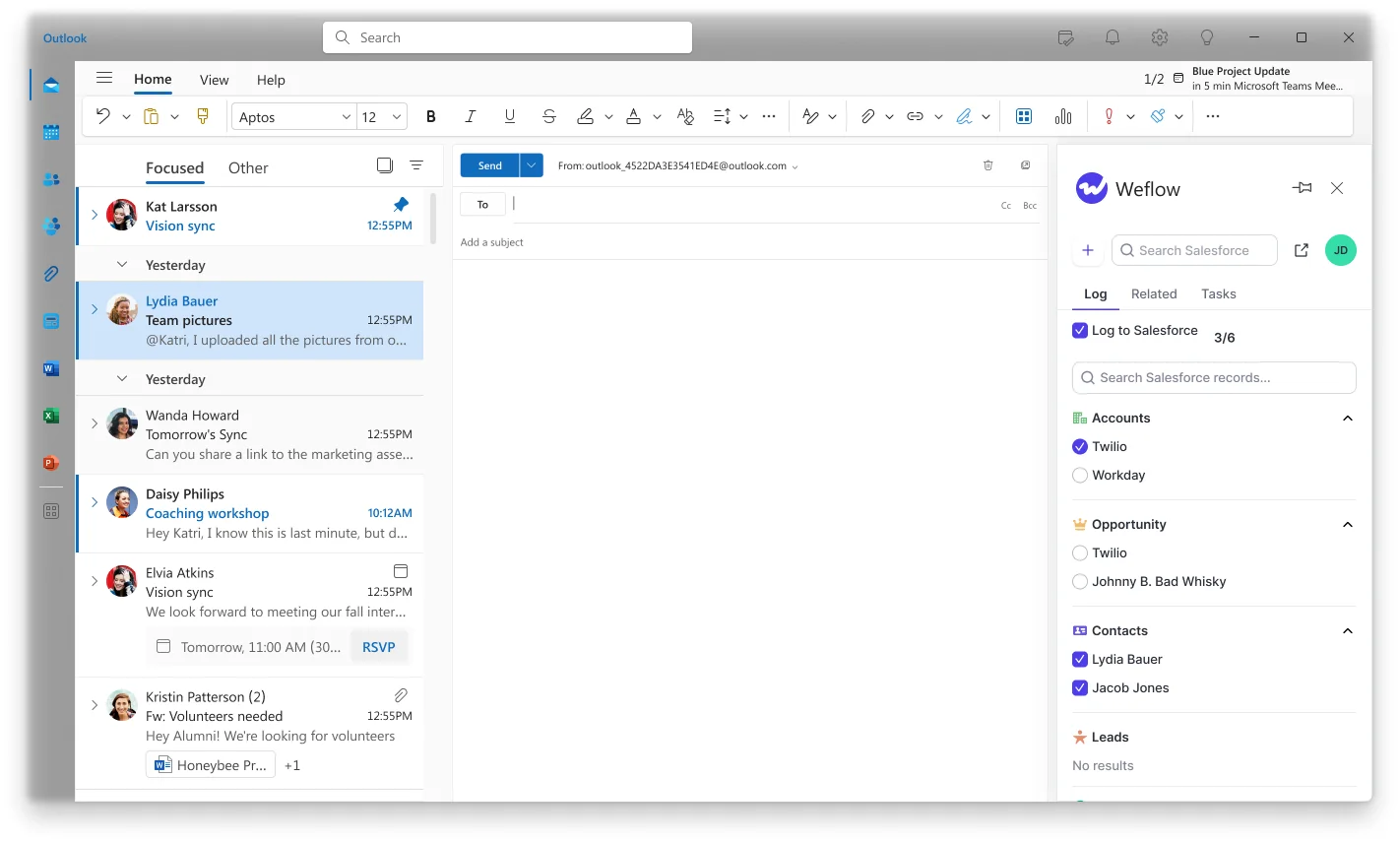This screenshot has height=843, width=1400.
Task: Collapse the Opportunity section
Action: (1348, 525)
